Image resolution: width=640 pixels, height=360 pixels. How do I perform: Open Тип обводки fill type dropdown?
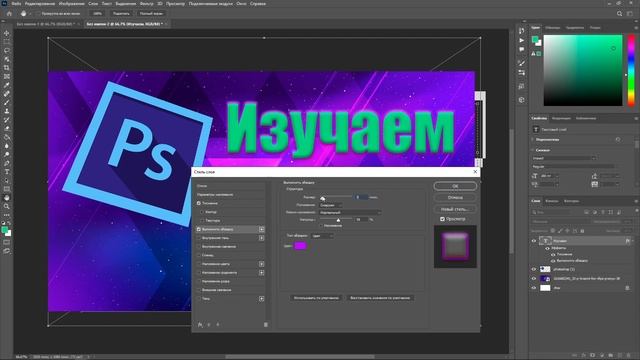click(x=322, y=236)
